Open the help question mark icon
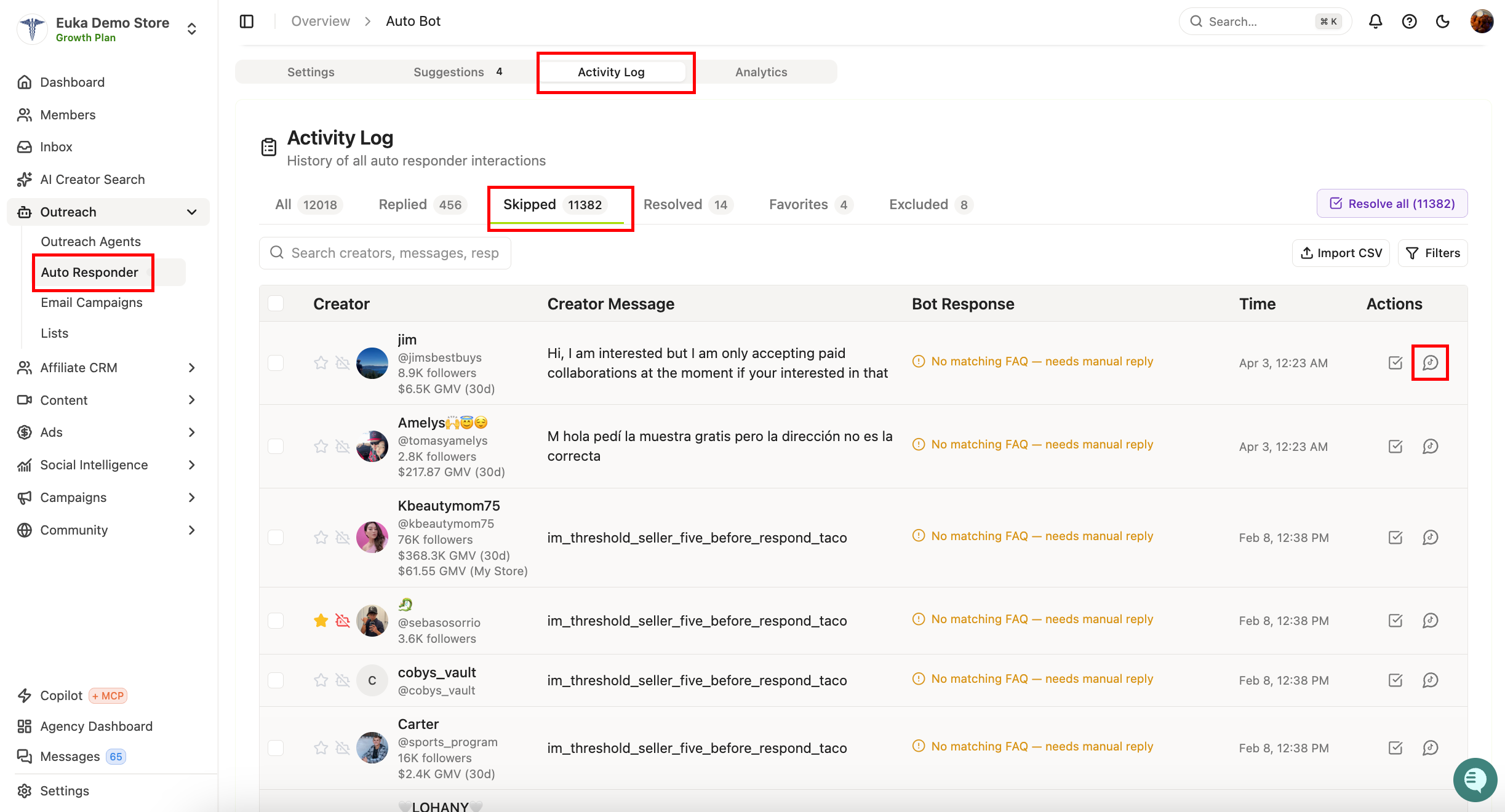The height and width of the screenshot is (812, 1505). coord(1409,22)
